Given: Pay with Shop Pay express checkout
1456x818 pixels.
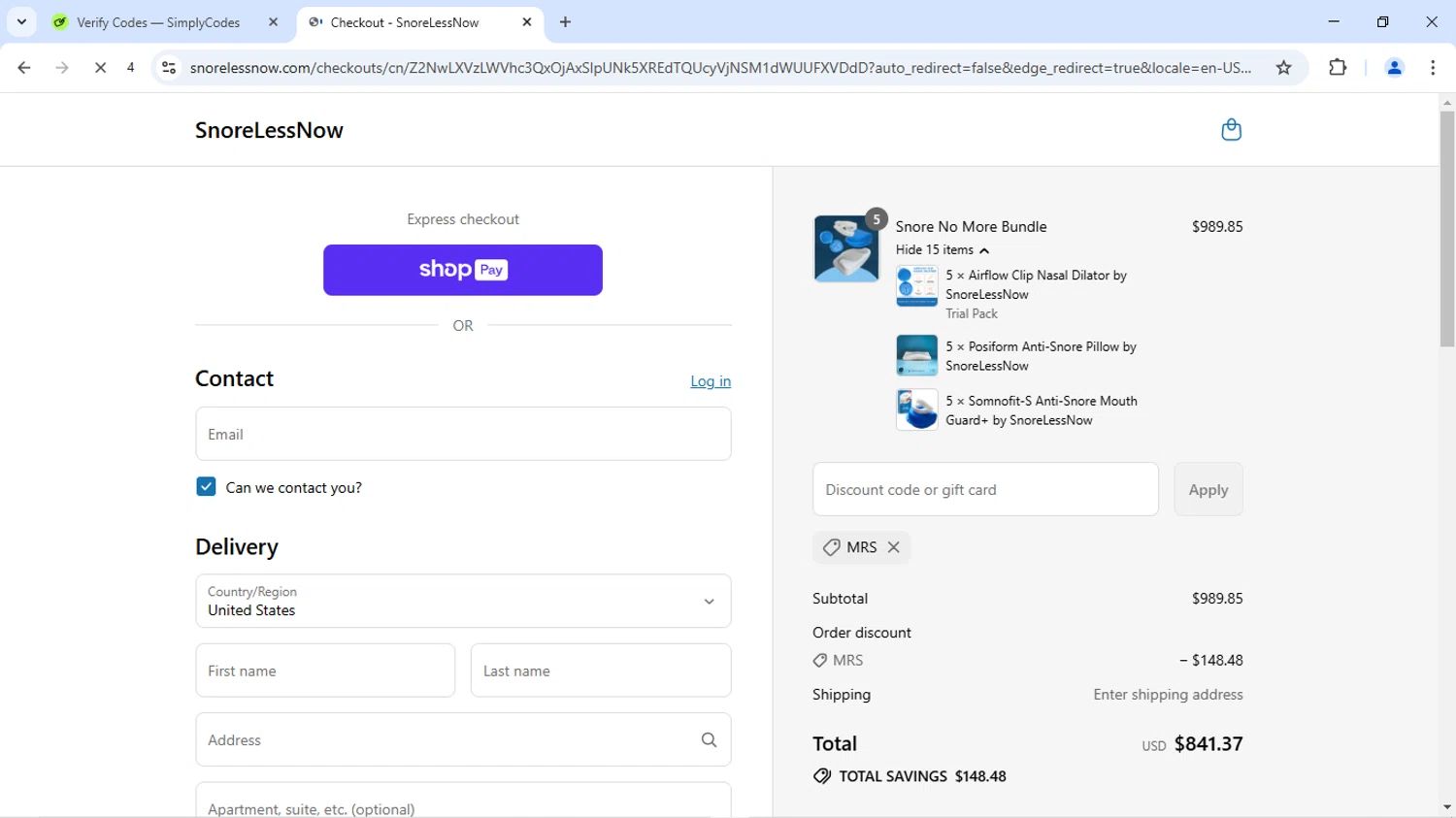Looking at the screenshot, I should 463,270.
